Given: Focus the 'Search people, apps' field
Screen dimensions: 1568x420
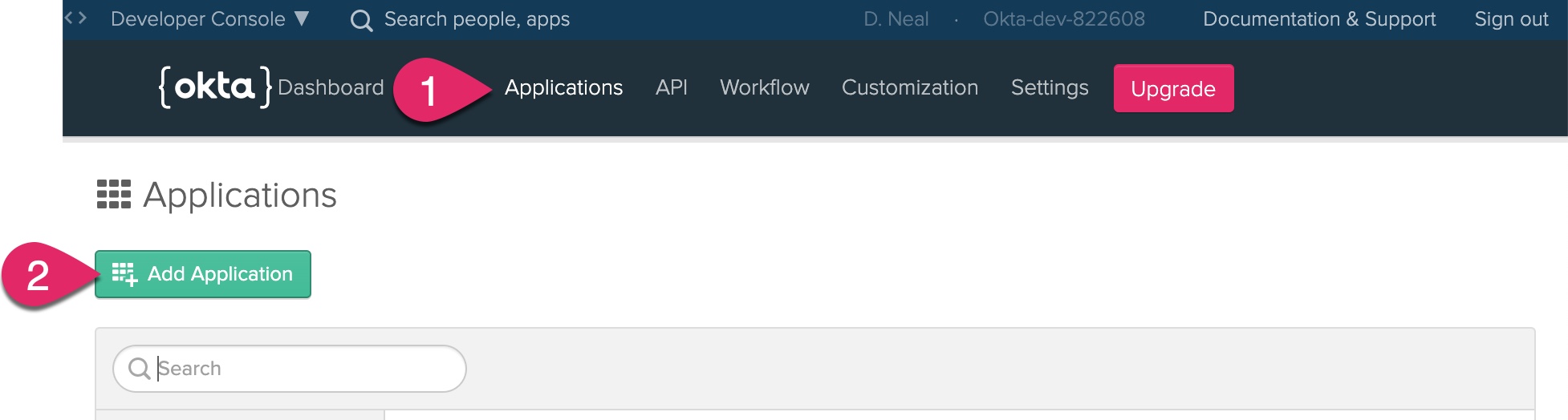Looking at the screenshot, I should pyautogui.click(x=477, y=19).
